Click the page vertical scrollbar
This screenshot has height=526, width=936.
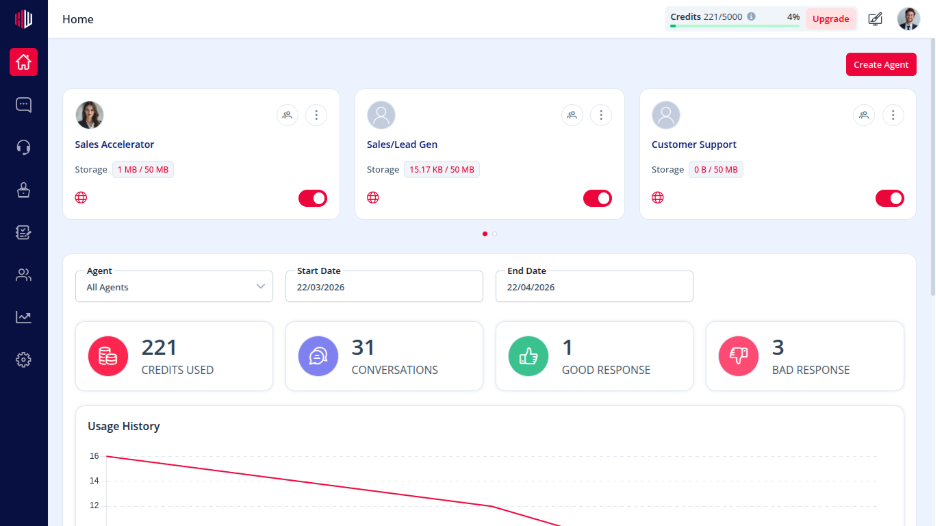[932, 167]
